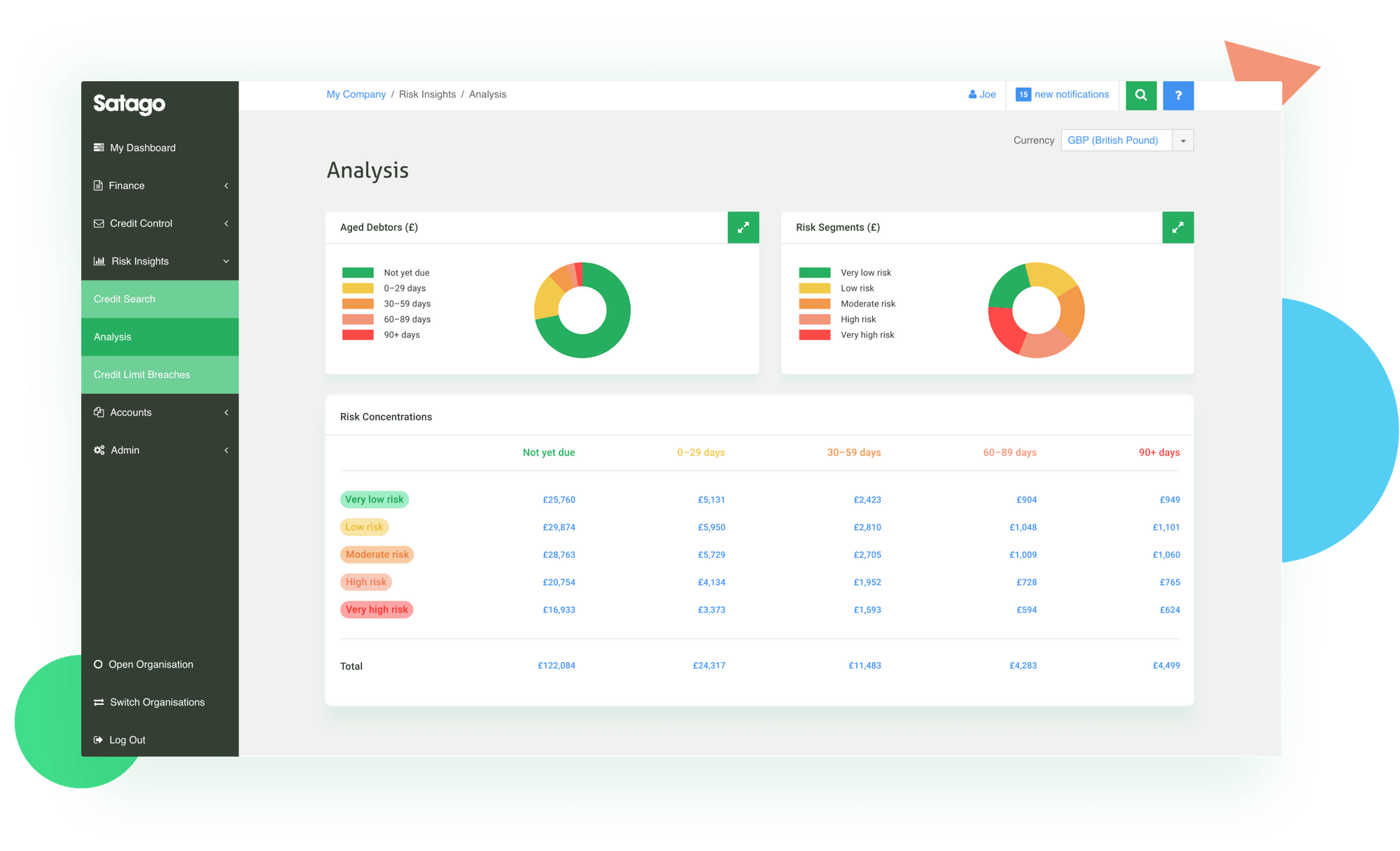Screen dimensions: 1400x851
Task: Click the Risk Segments donut chart
Action: click(x=1037, y=310)
